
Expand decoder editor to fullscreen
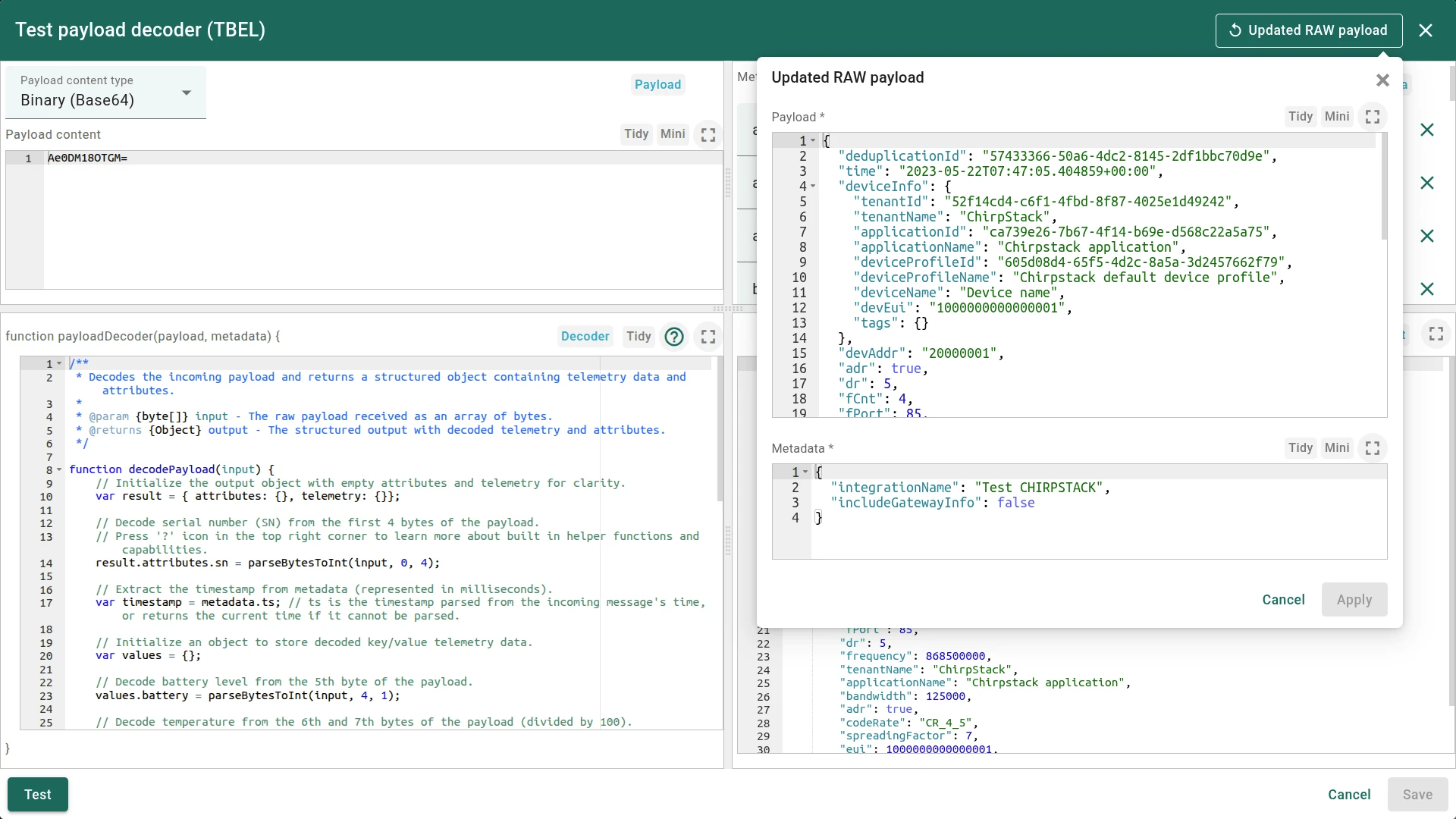[708, 336]
